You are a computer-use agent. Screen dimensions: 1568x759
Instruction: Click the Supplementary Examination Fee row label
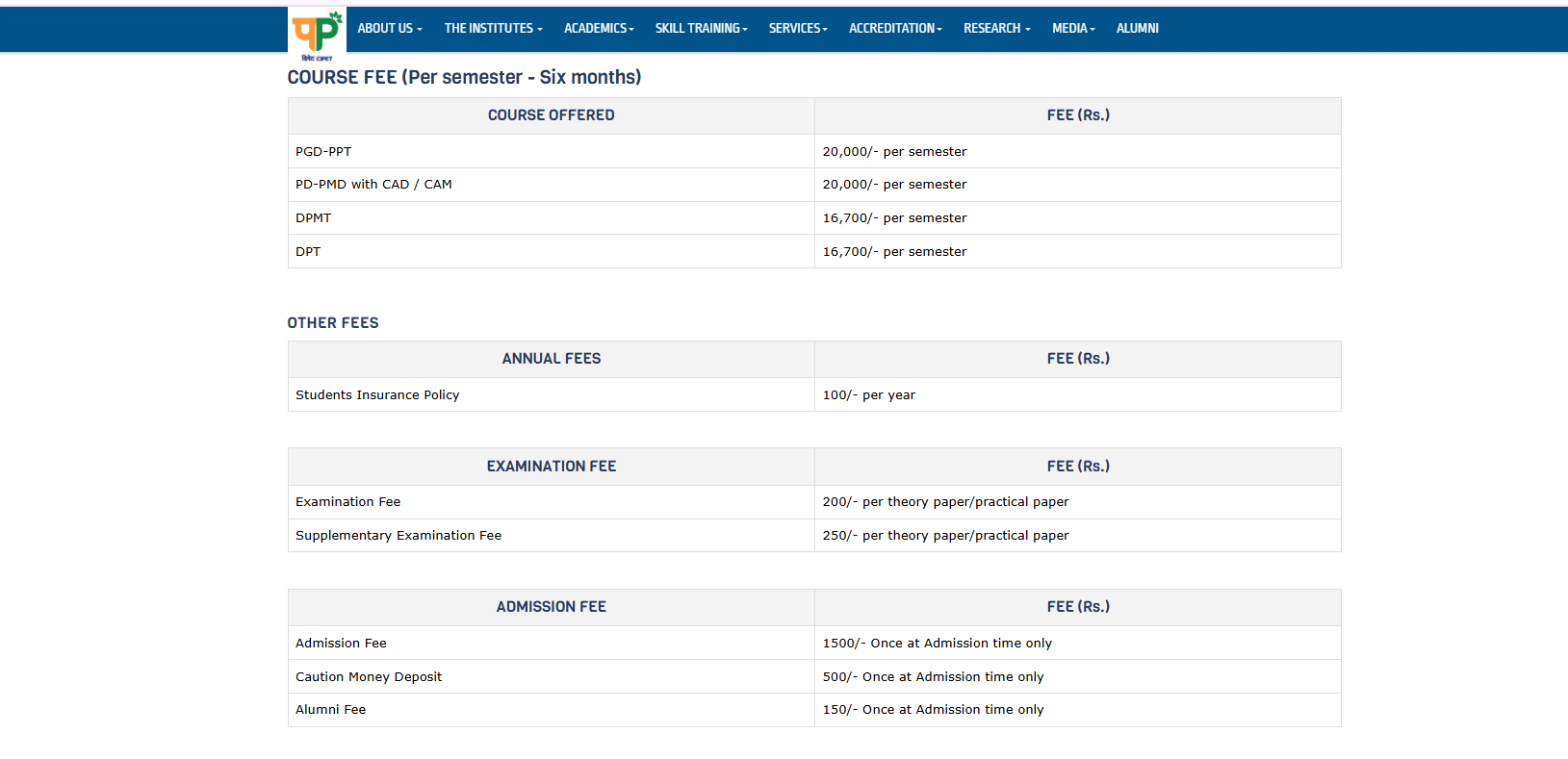398,536
